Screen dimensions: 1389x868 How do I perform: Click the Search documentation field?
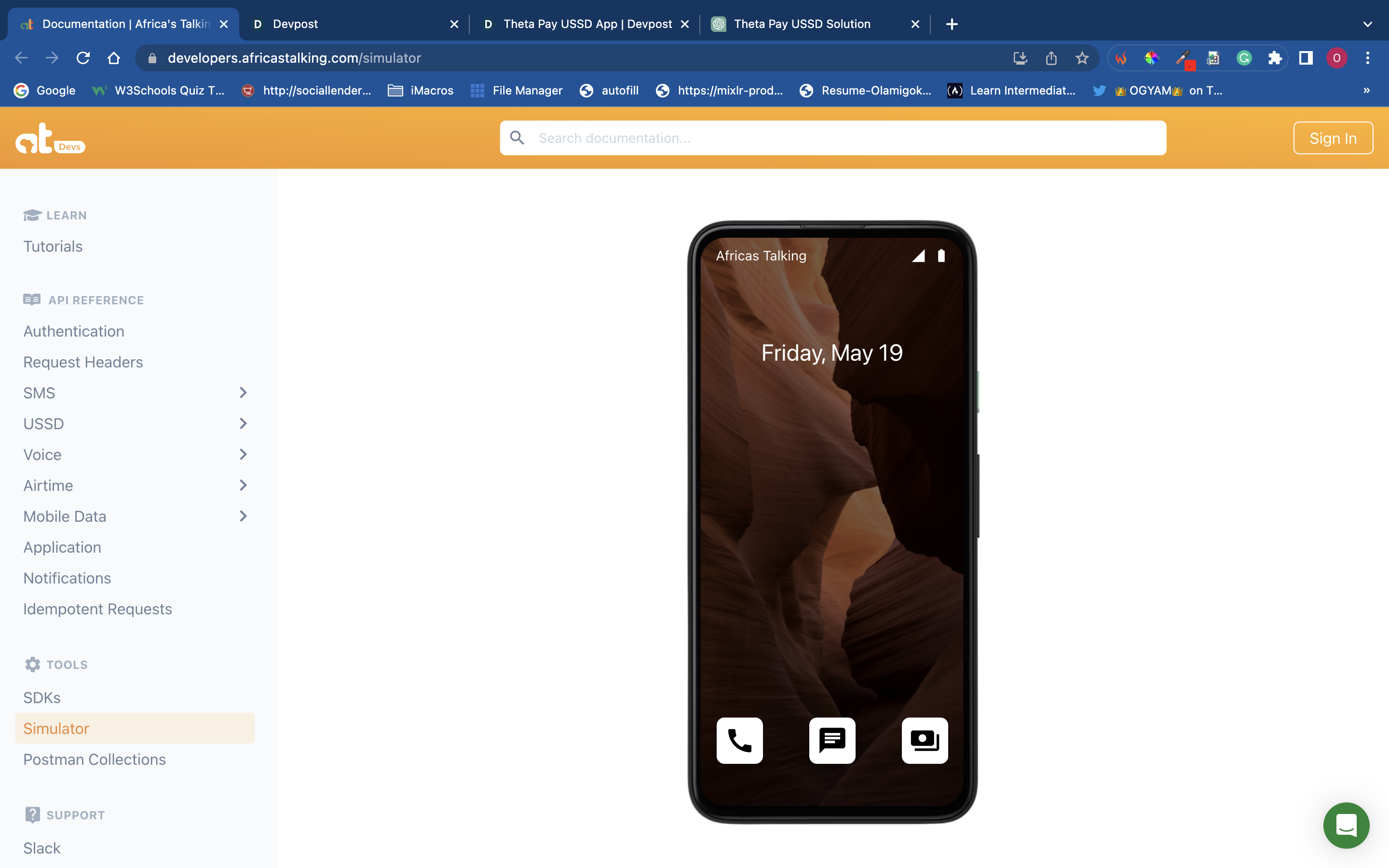(x=832, y=138)
